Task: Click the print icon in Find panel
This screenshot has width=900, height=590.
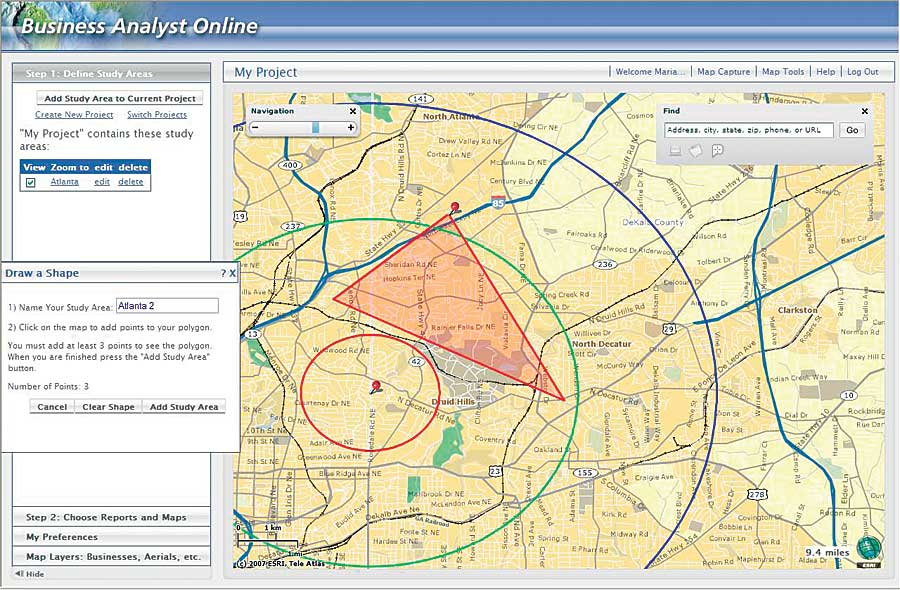Action: tap(676, 151)
